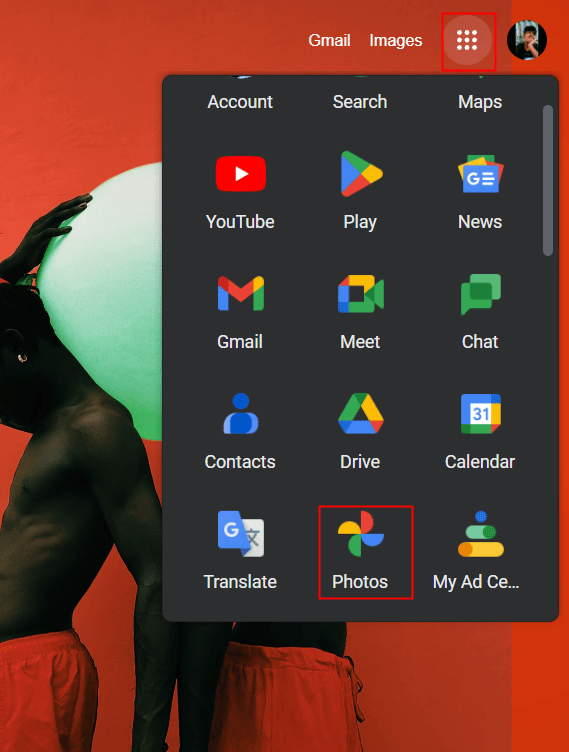Open the Google apps grid launcher
This screenshot has height=752, width=569.
[x=467, y=40]
